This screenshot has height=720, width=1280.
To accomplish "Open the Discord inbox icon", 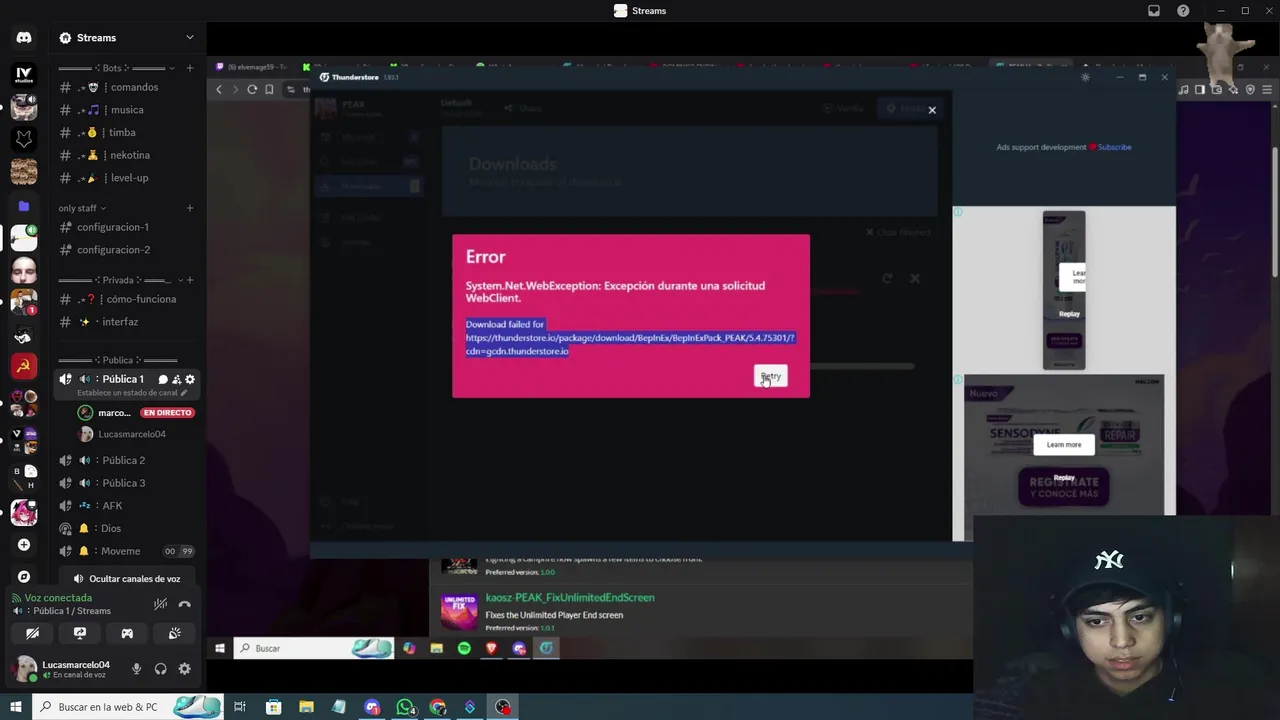I will pos(1154,11).
